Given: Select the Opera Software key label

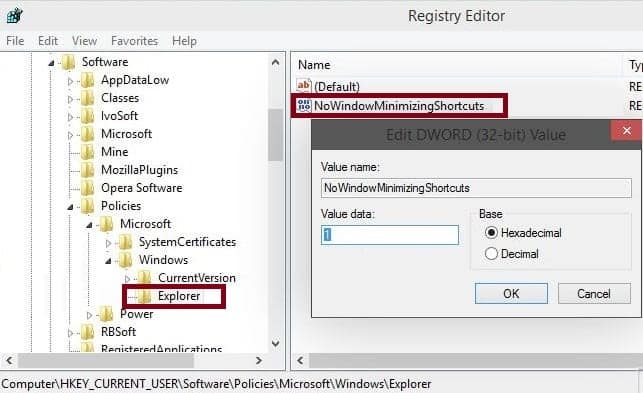Looking at the screenshot, I should pos(141,188).
